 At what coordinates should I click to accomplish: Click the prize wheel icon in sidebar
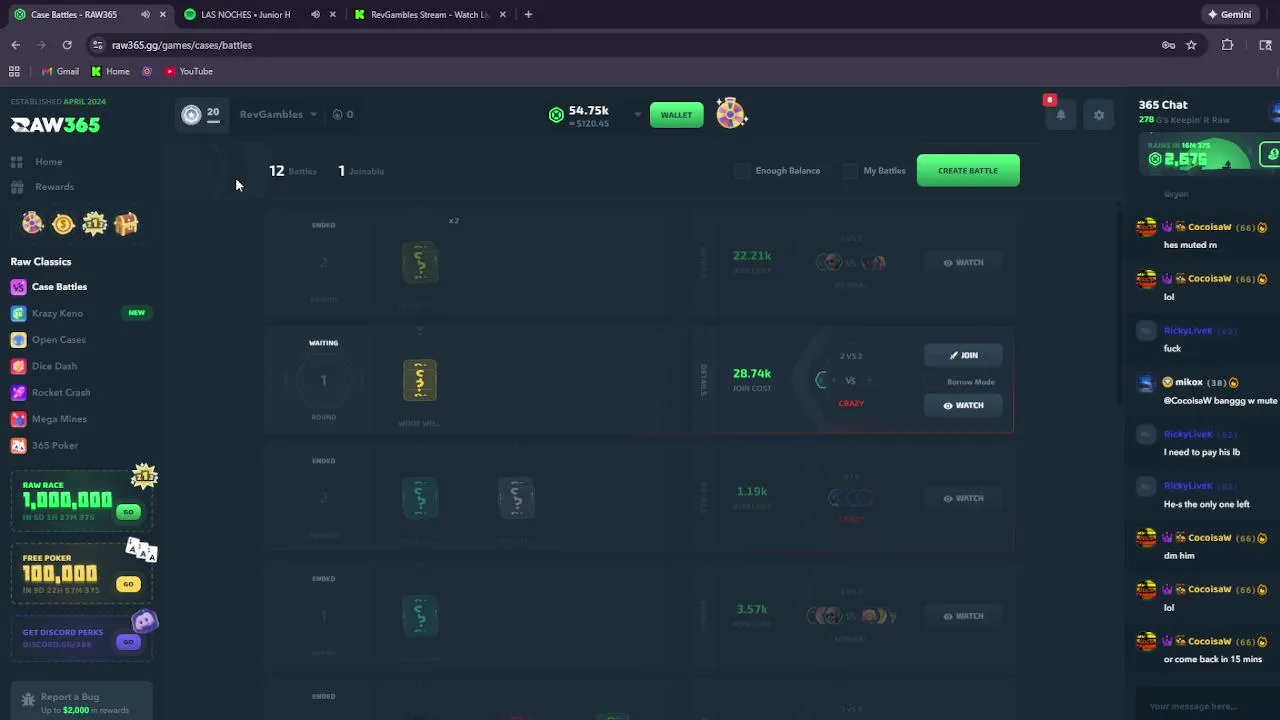(x=33, y=223)
